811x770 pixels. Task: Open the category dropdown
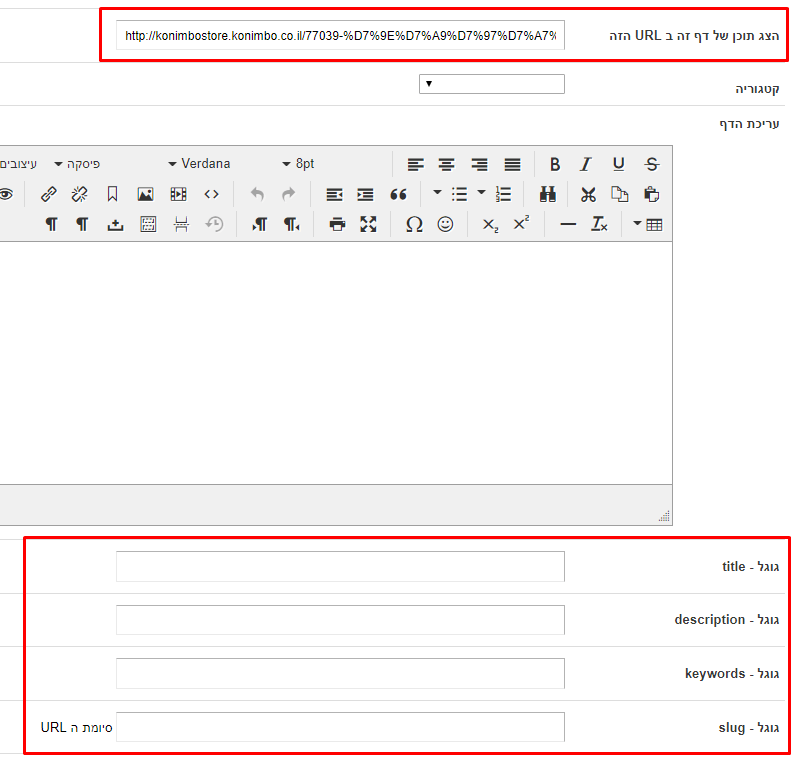pos(491,84)
